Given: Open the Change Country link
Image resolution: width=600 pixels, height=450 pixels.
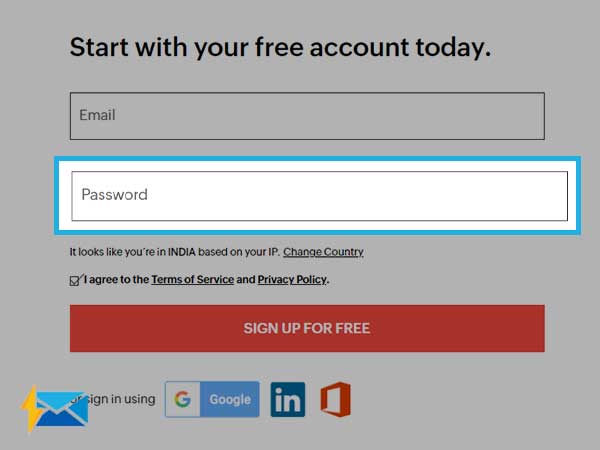Looking at the screenshot, I should [323, 252].
